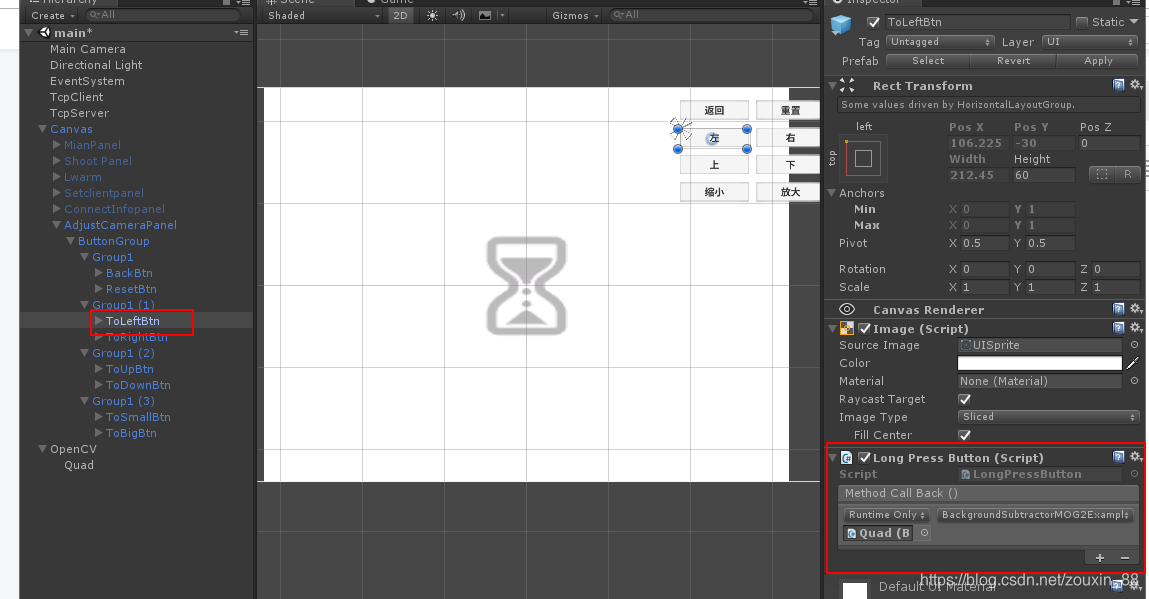The width and height of the screenshot is (1149, 599).
Task: Open Canvas Renderer help book icon
Action: [x=1118, y=309]
